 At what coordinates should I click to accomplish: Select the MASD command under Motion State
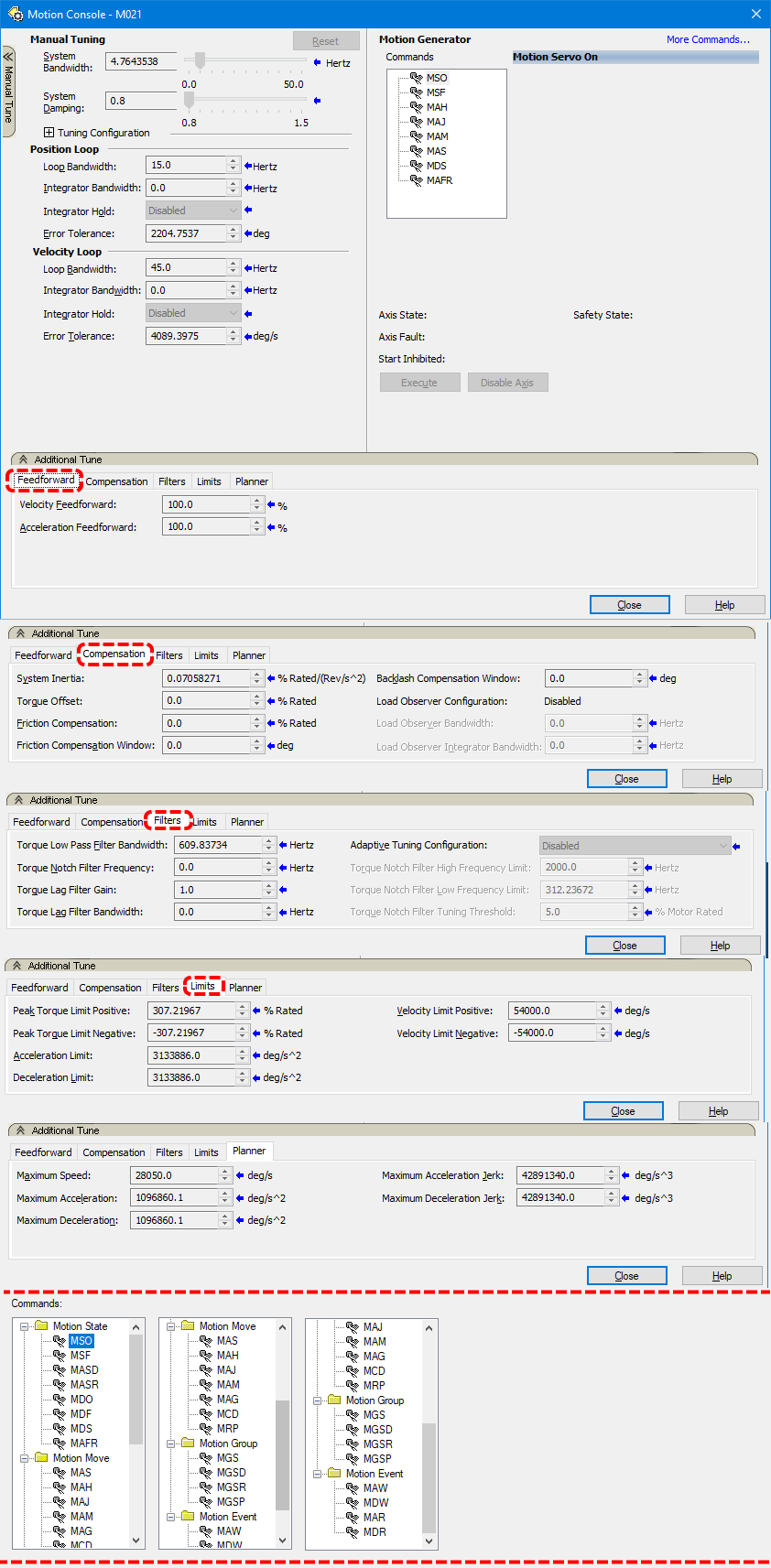point(84,1370)
